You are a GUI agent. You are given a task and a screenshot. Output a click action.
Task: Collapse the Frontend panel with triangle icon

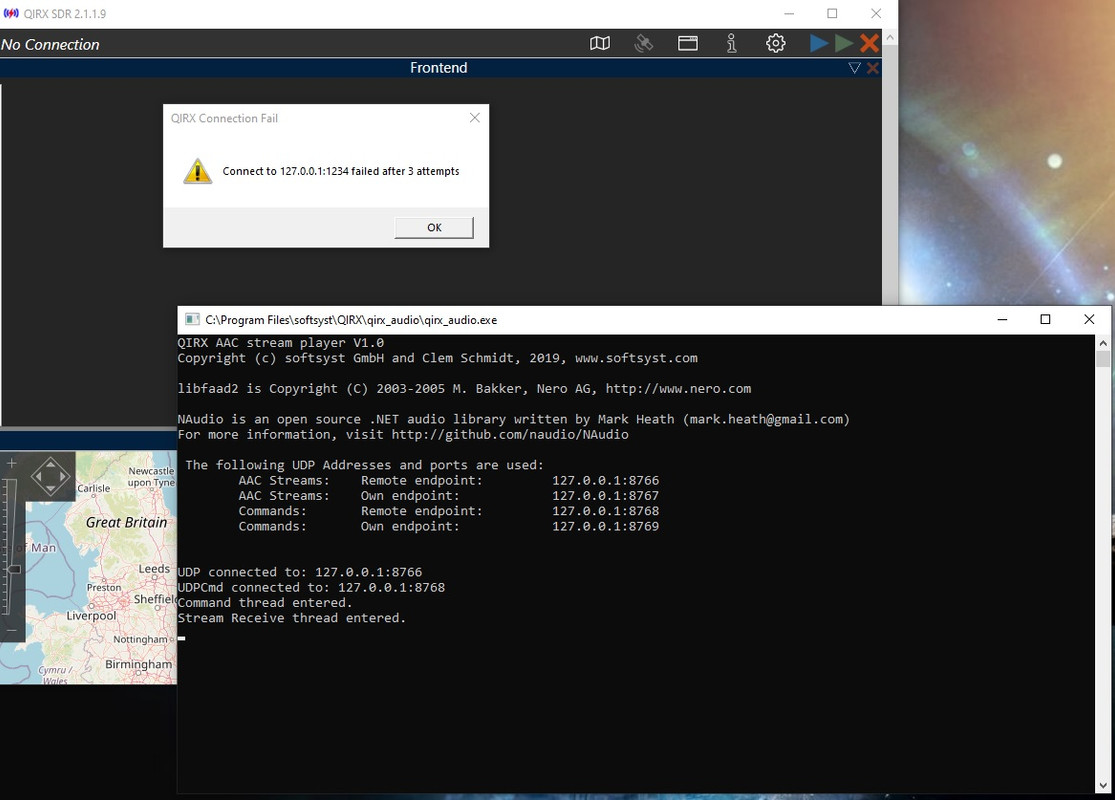855,68
